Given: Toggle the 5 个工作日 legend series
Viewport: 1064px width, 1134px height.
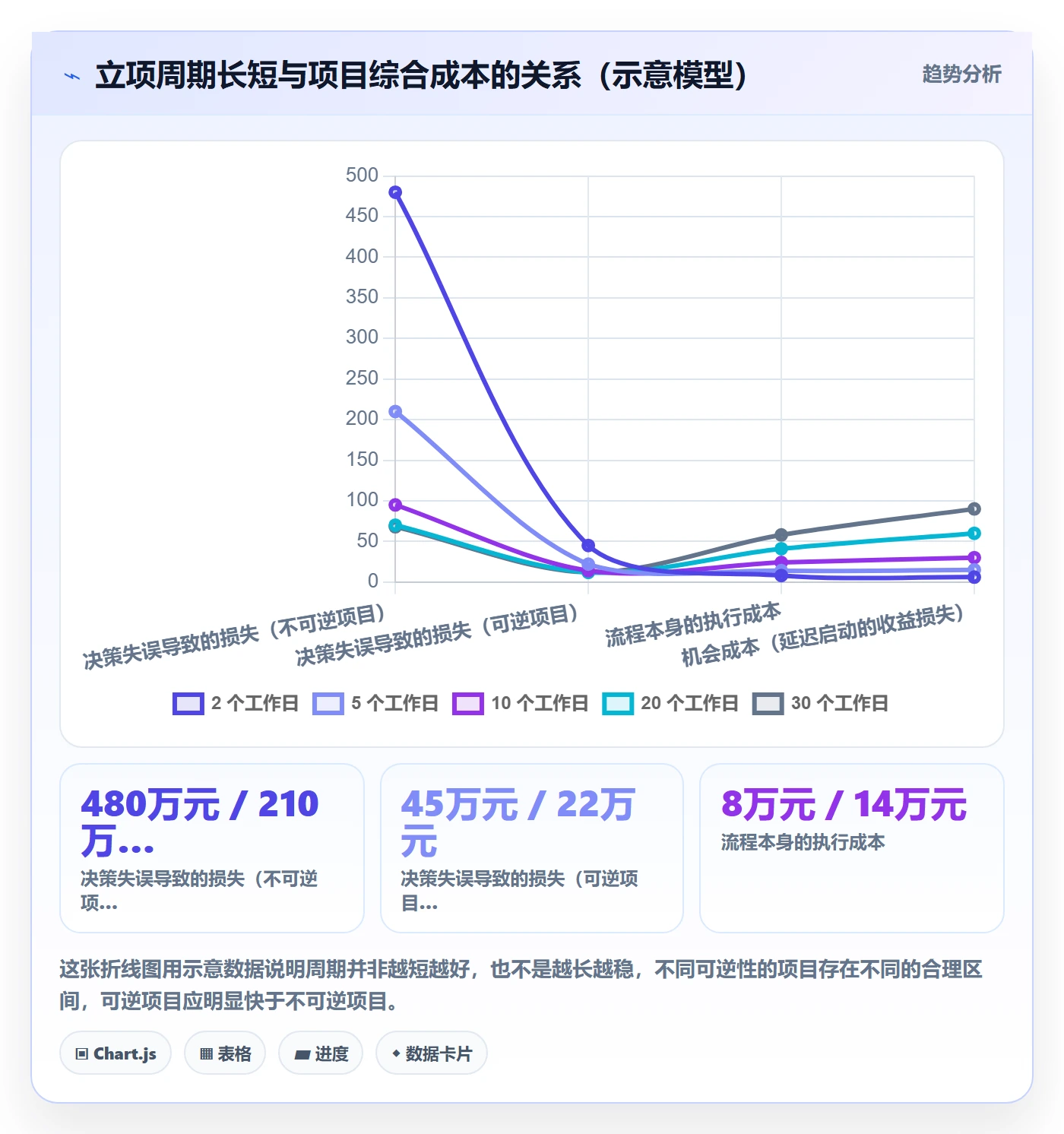Looking at the screenshot, I should coord(375,704).
